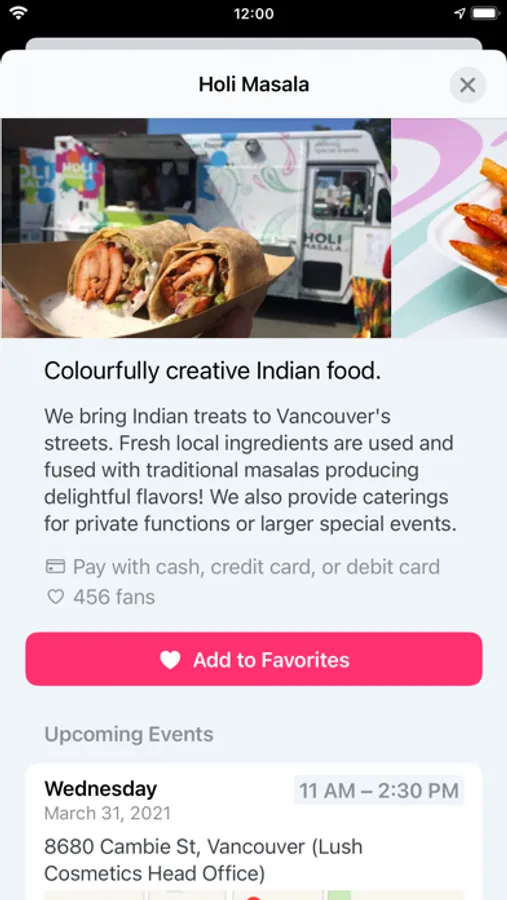Close the Holi Masala sheet

(x=467, y=85)
